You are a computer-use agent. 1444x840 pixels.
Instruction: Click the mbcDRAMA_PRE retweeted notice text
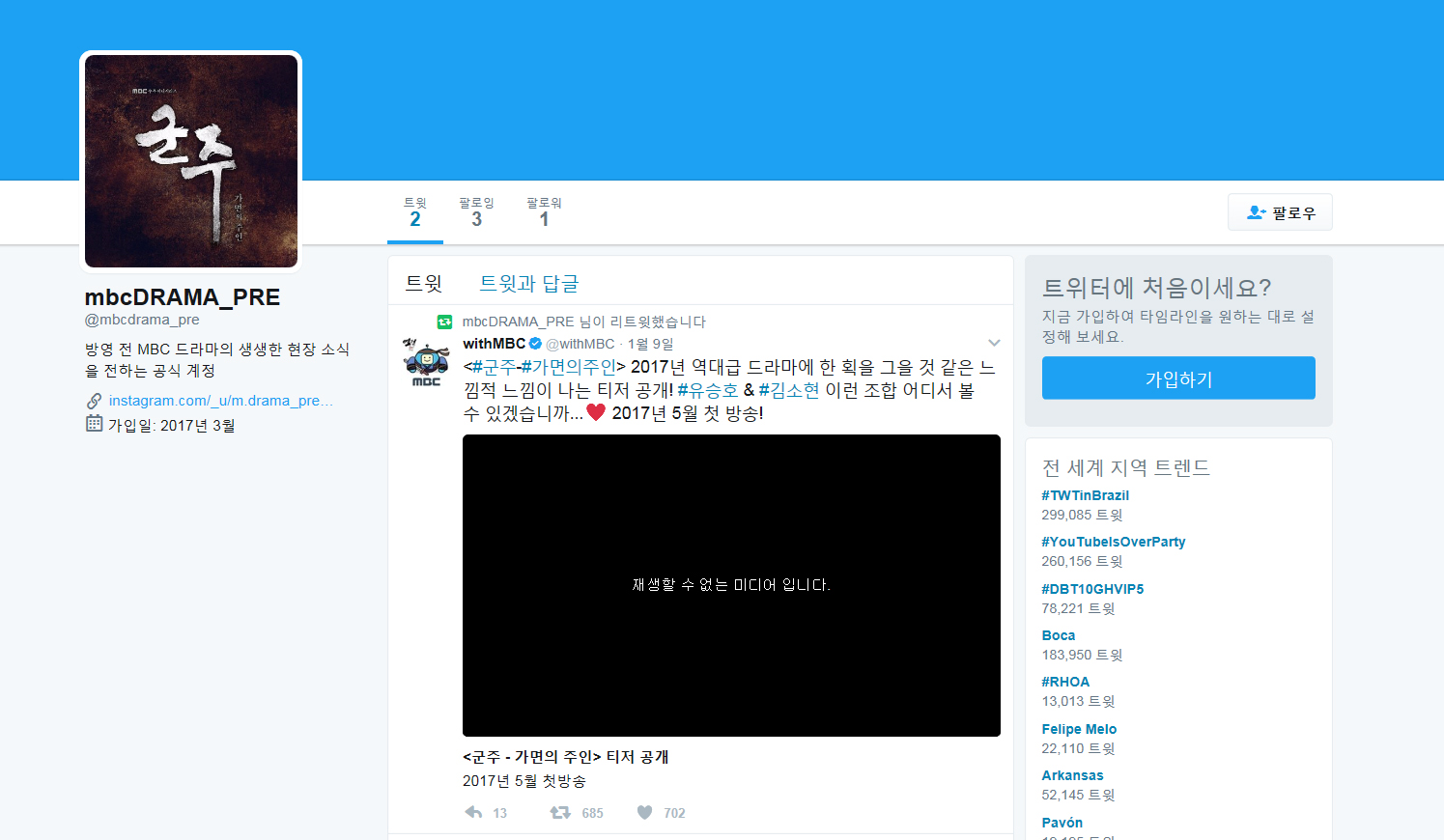coord(583,322)
